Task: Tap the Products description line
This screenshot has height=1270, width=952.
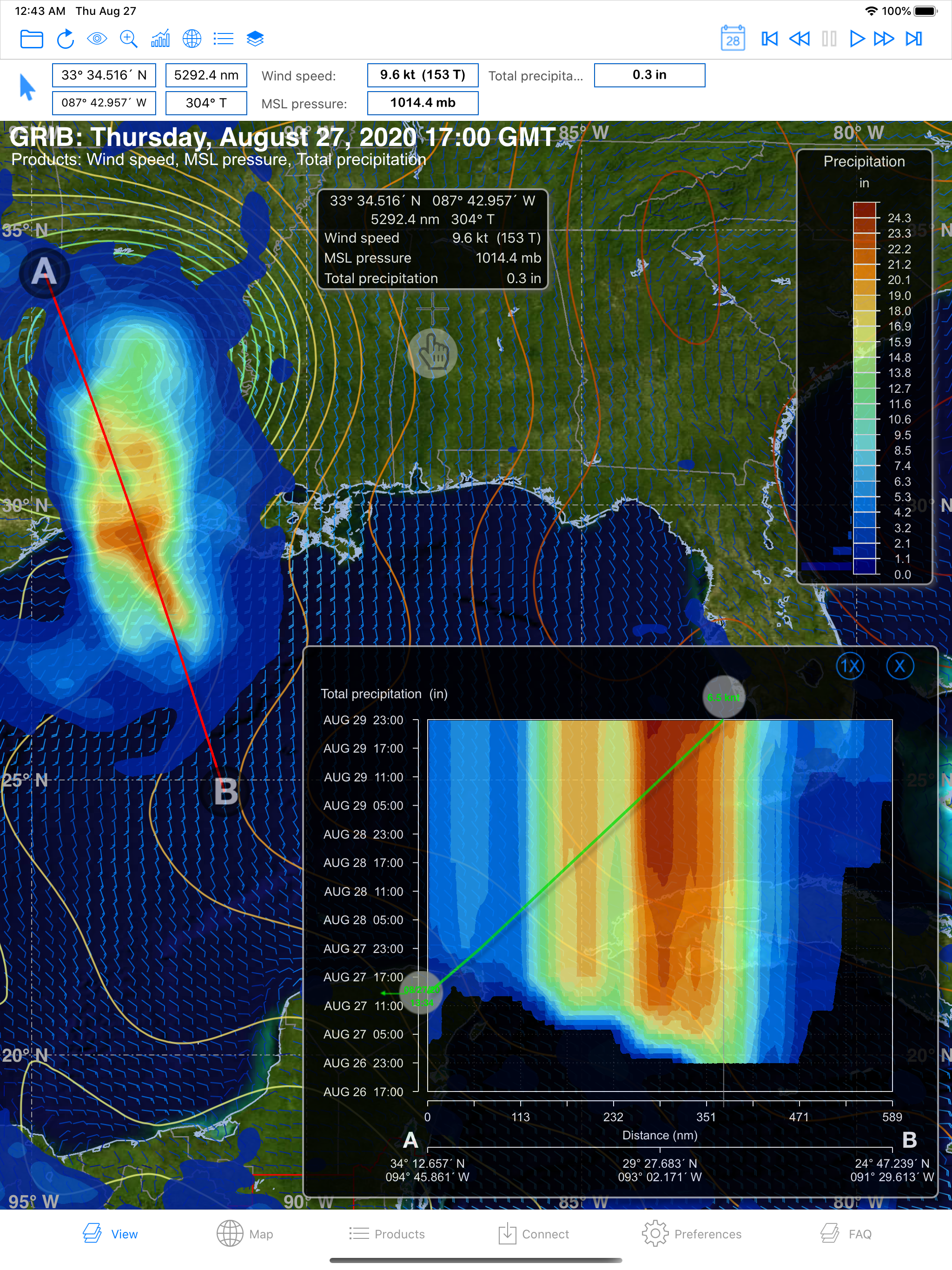Action: pos(218,159)
